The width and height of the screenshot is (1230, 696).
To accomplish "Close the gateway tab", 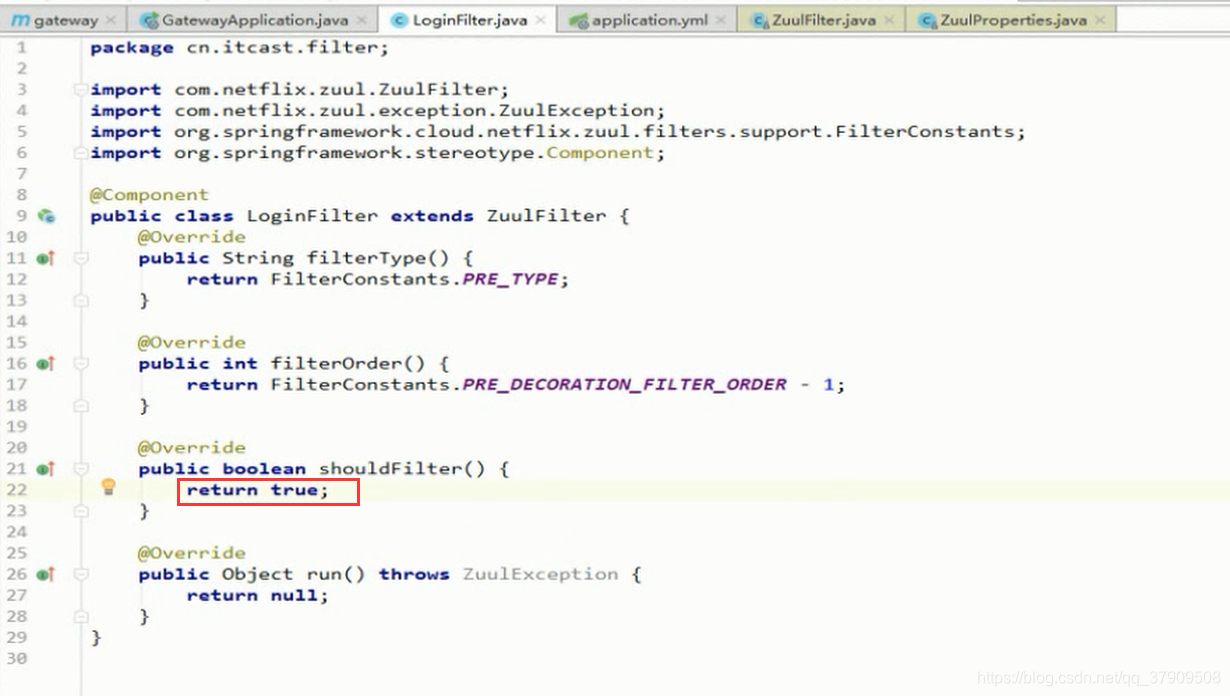I will pos(110,20).
